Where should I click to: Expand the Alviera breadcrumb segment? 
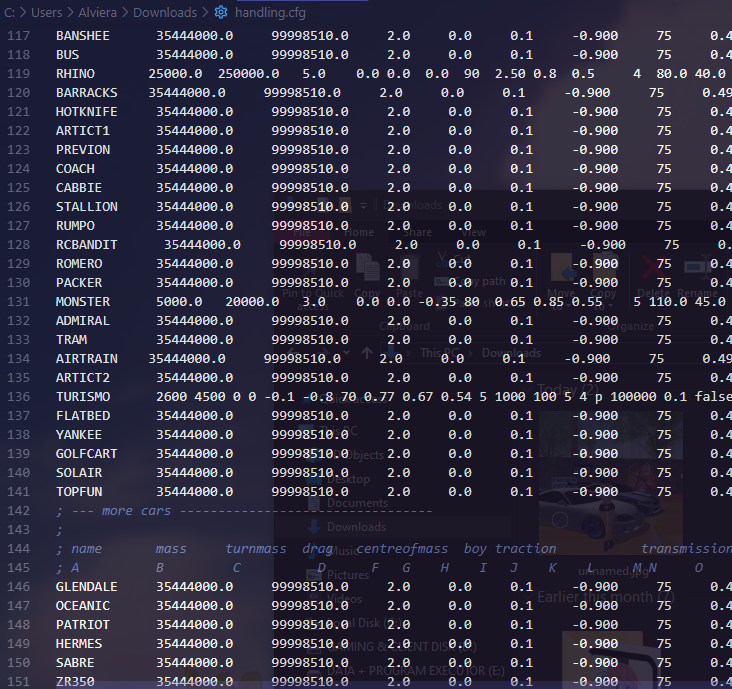pos(101,12)
